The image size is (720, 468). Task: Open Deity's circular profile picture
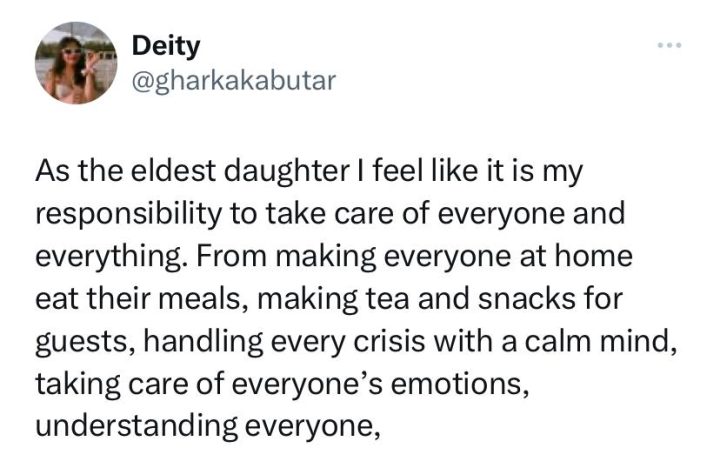click(x=75, y=63)
